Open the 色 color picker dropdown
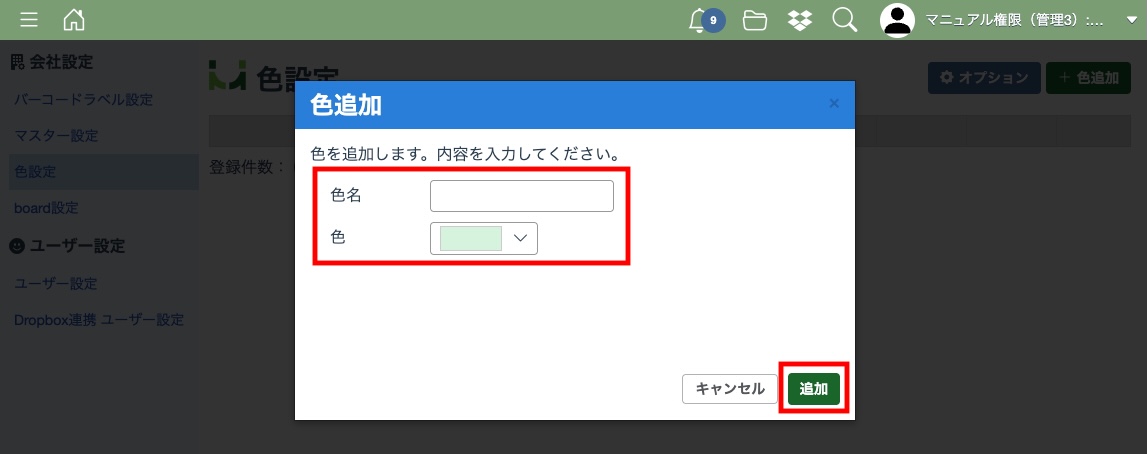Viewport: 1147px width, 454px height. coord(519,238)
